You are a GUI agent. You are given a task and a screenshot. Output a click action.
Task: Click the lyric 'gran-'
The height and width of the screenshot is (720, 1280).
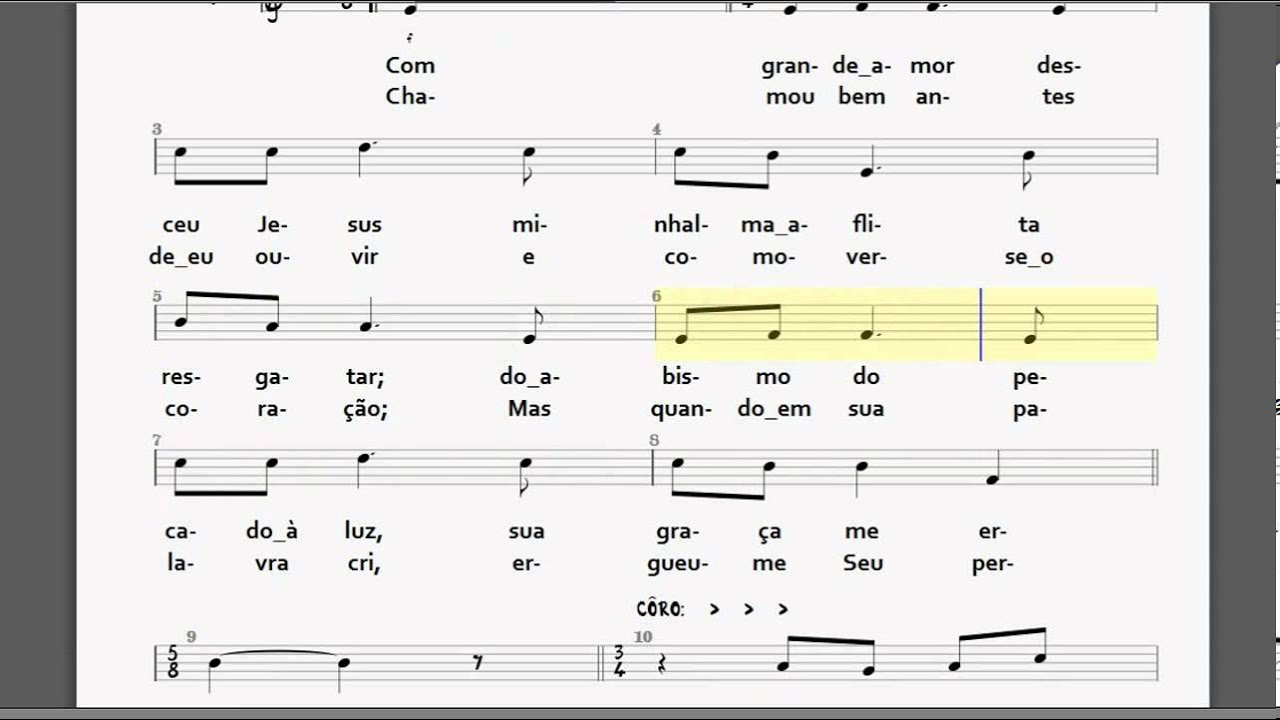tap(790, 67)
